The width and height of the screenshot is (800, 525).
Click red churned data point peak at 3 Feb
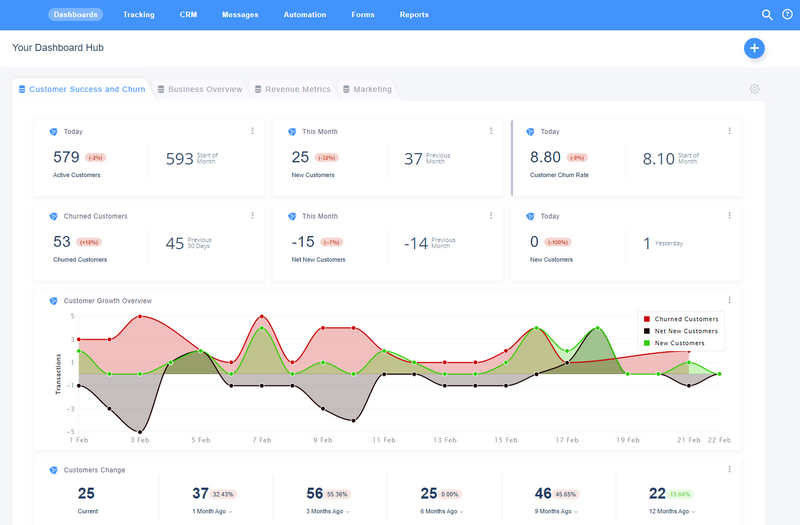pyautogui.click(x=140, y=316)
